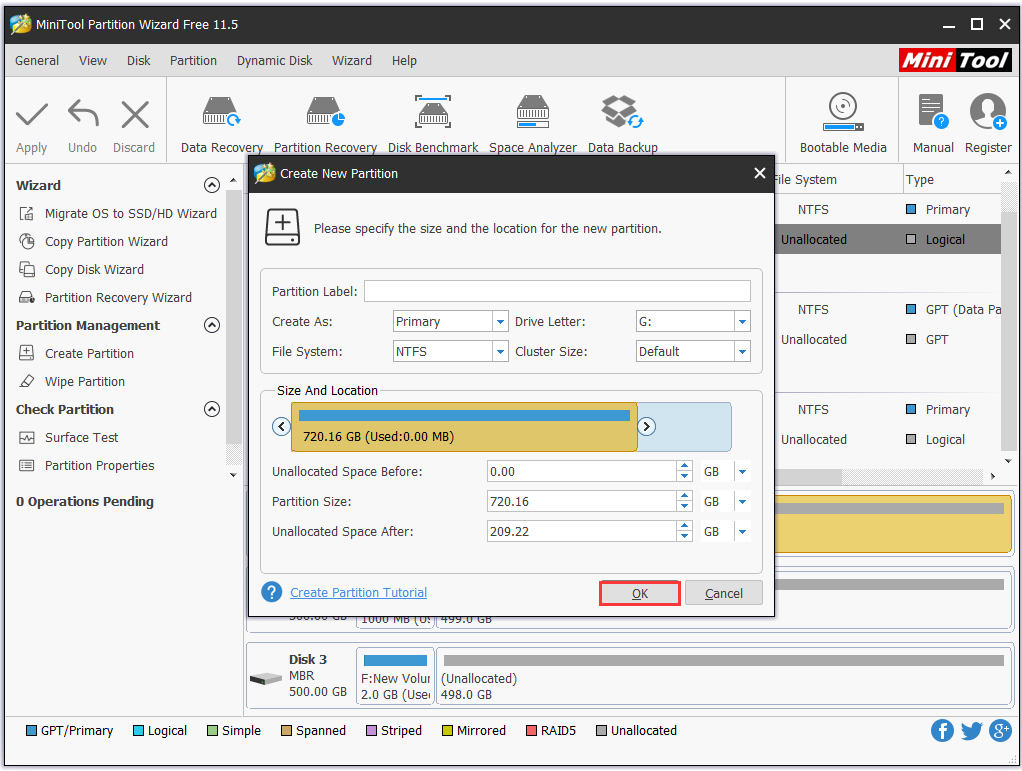
Task: Collapse the Check Partition section
Action: 212,409
